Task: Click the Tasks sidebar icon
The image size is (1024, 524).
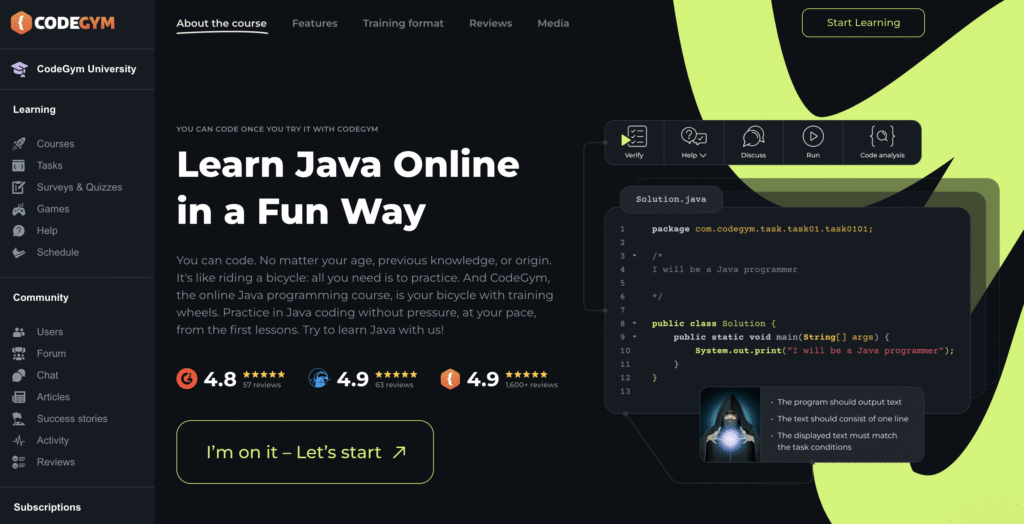Action: [19, 165]
